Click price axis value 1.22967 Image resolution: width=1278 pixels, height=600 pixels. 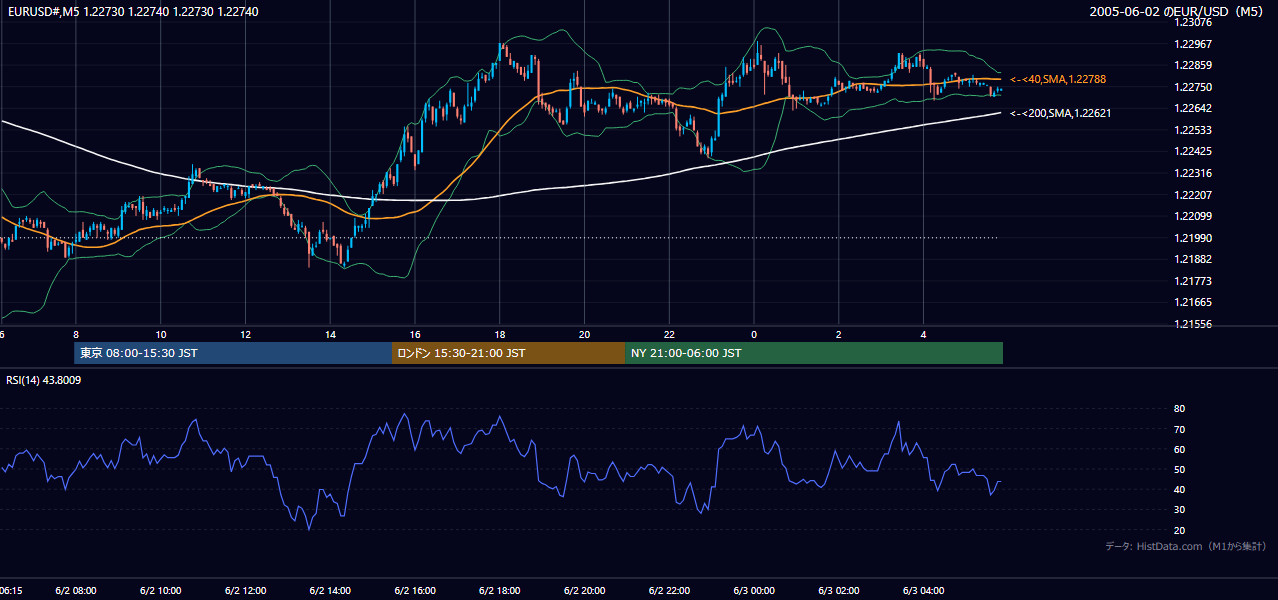(1191, 44)
